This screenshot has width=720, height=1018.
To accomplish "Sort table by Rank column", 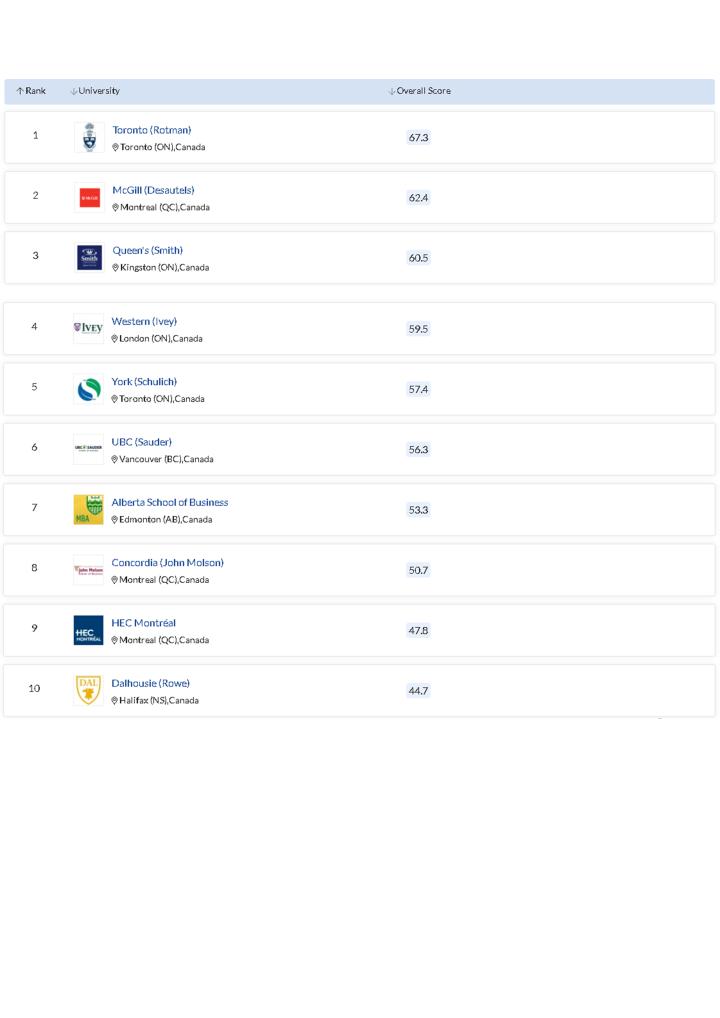I will (31, 91).
